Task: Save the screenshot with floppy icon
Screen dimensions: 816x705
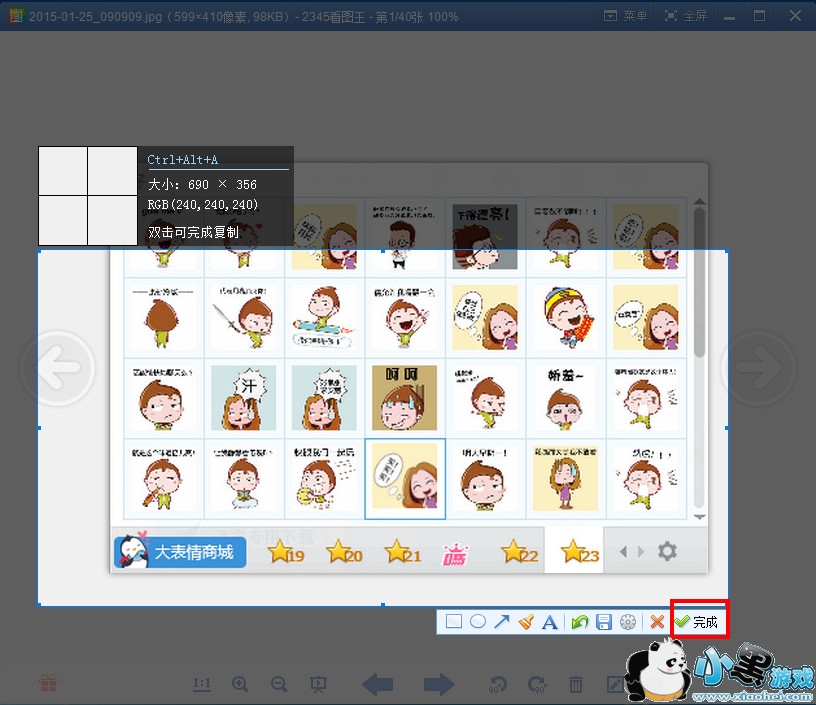Action: [x=604, y=622]
